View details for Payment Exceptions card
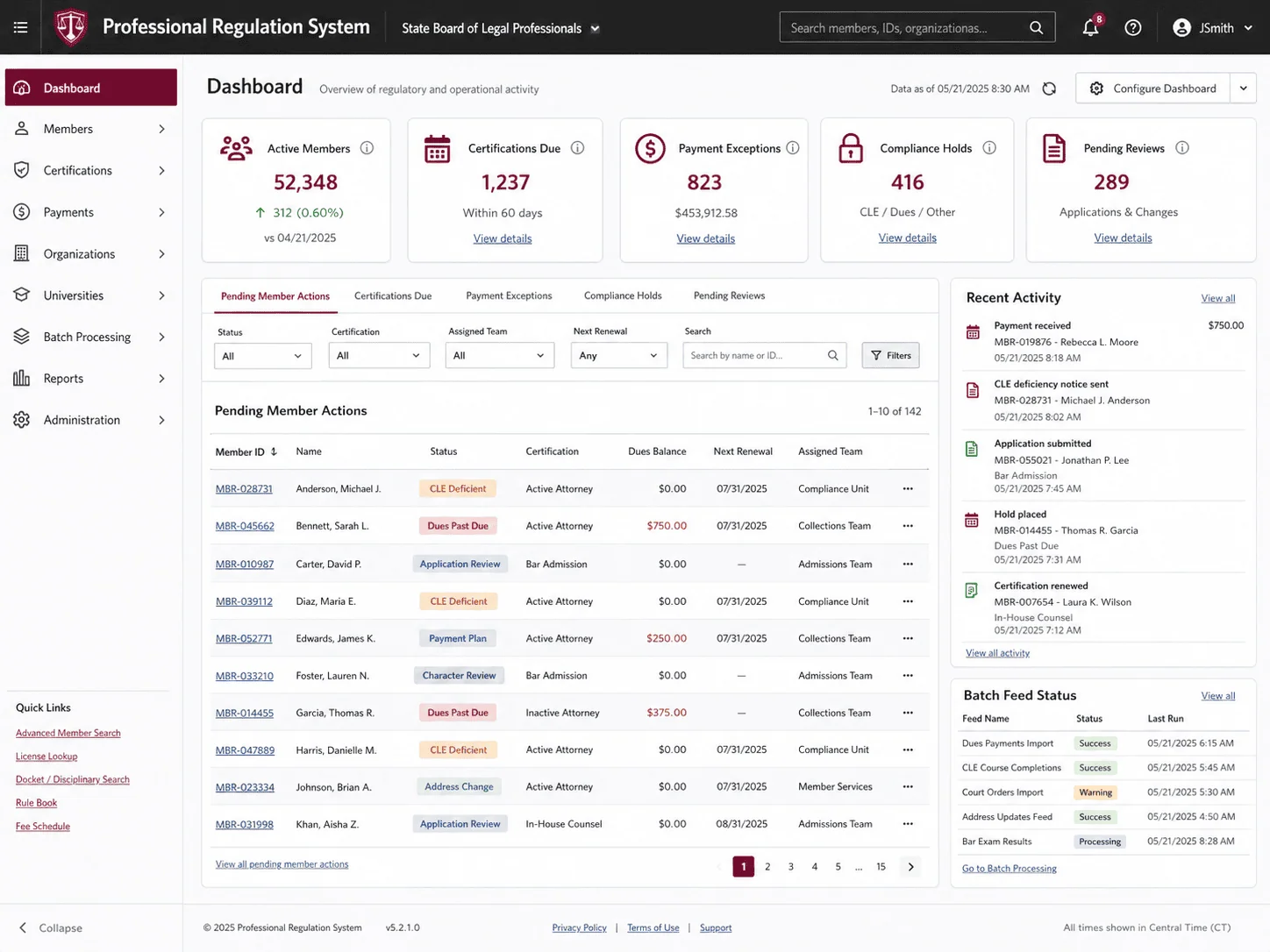 [706, 238]
